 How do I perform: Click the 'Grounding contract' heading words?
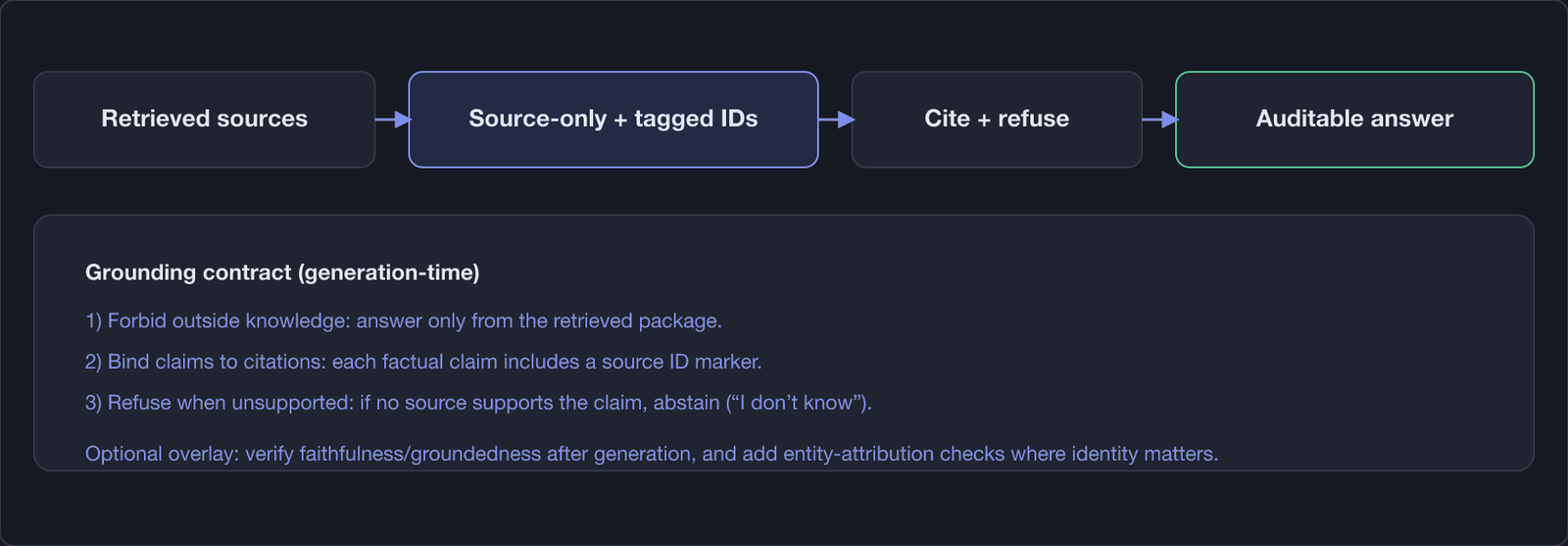tap(188, 273)
